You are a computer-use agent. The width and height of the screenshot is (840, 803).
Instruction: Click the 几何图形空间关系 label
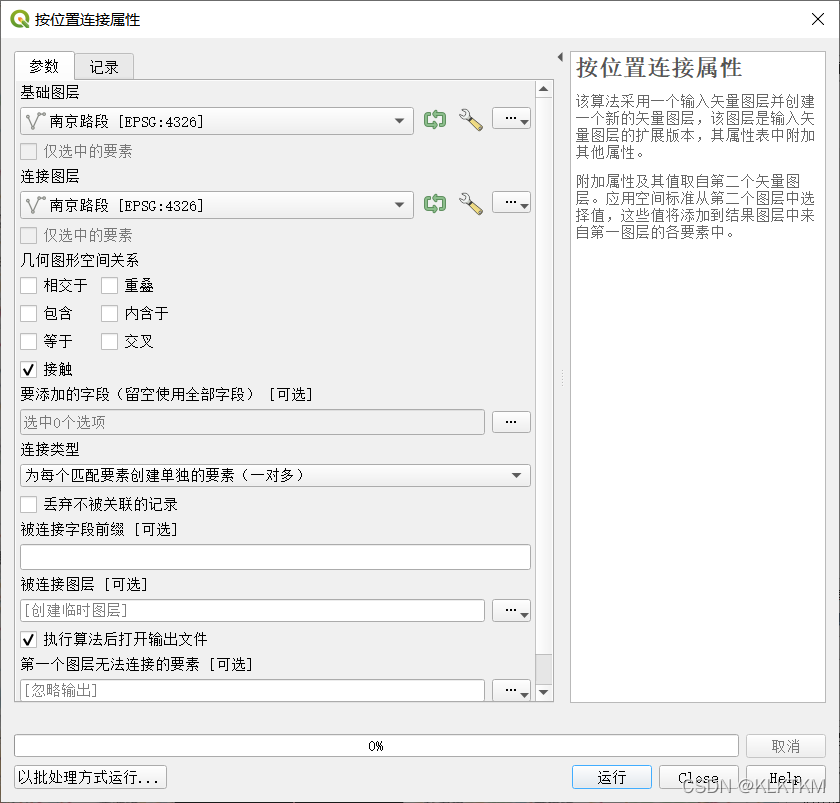tap(80, 260)
